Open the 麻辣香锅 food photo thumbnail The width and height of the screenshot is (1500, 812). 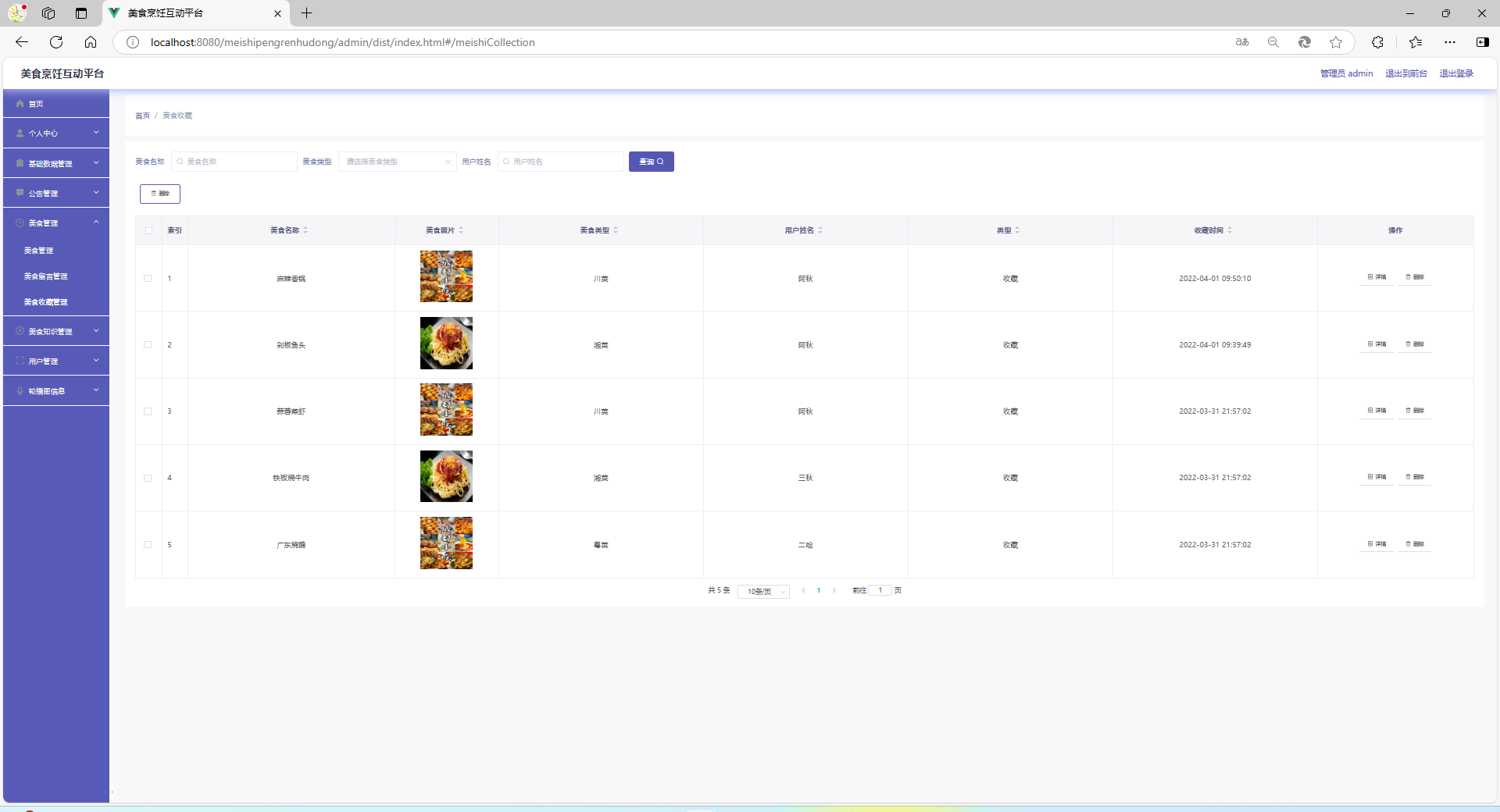(x=446, y=276)
